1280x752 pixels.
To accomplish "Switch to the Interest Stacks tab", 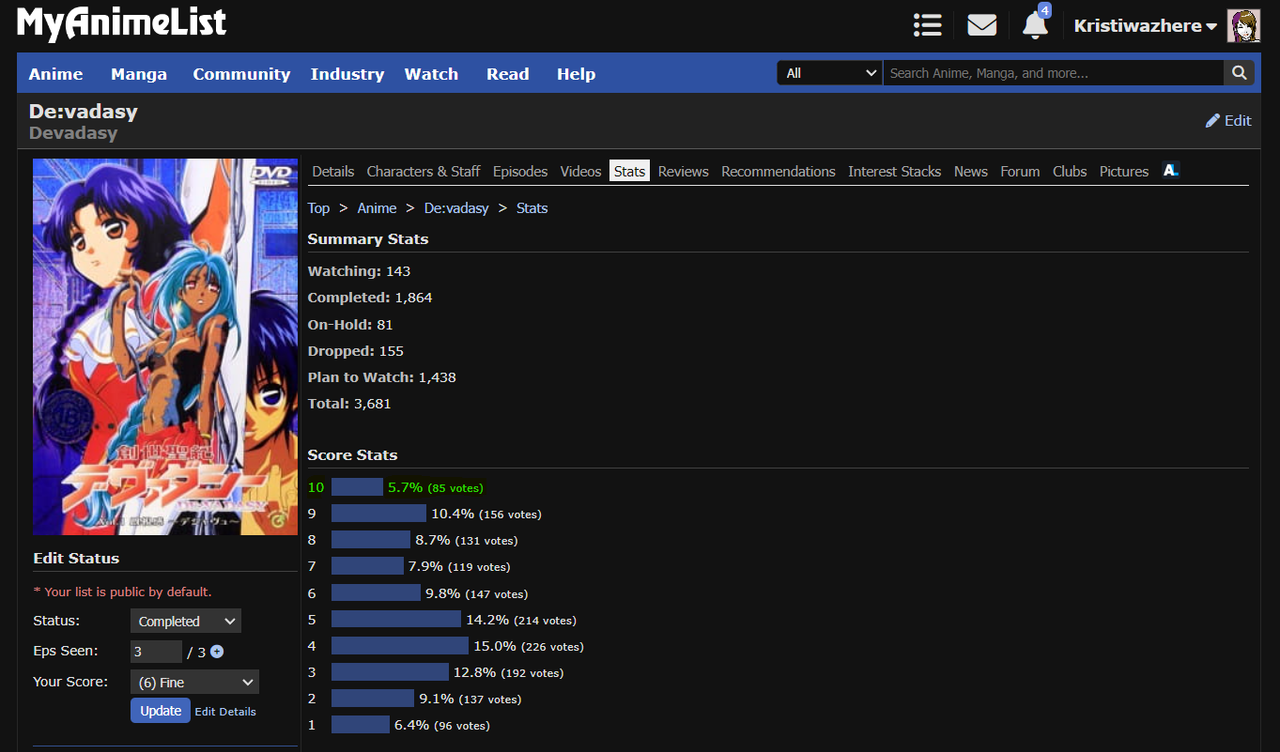I will [x=894, y=171].
